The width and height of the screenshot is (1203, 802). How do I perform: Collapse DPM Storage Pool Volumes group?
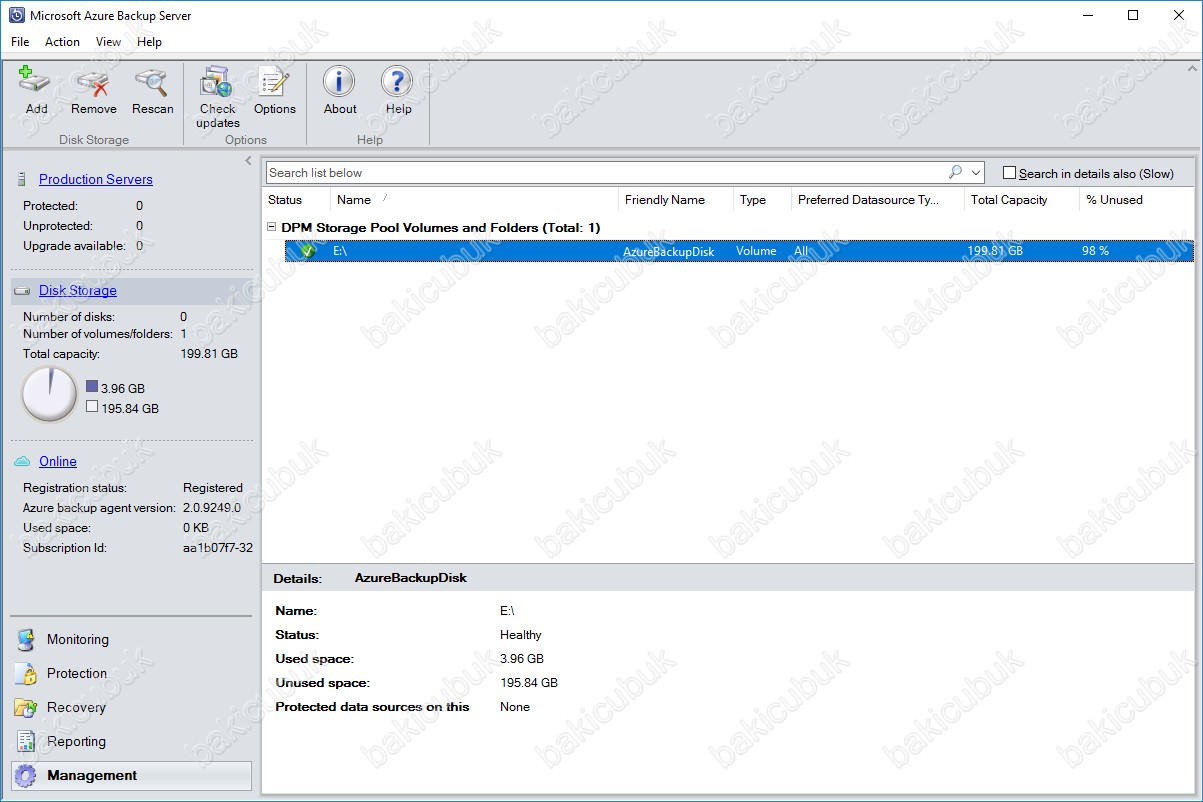coord(272,227)
